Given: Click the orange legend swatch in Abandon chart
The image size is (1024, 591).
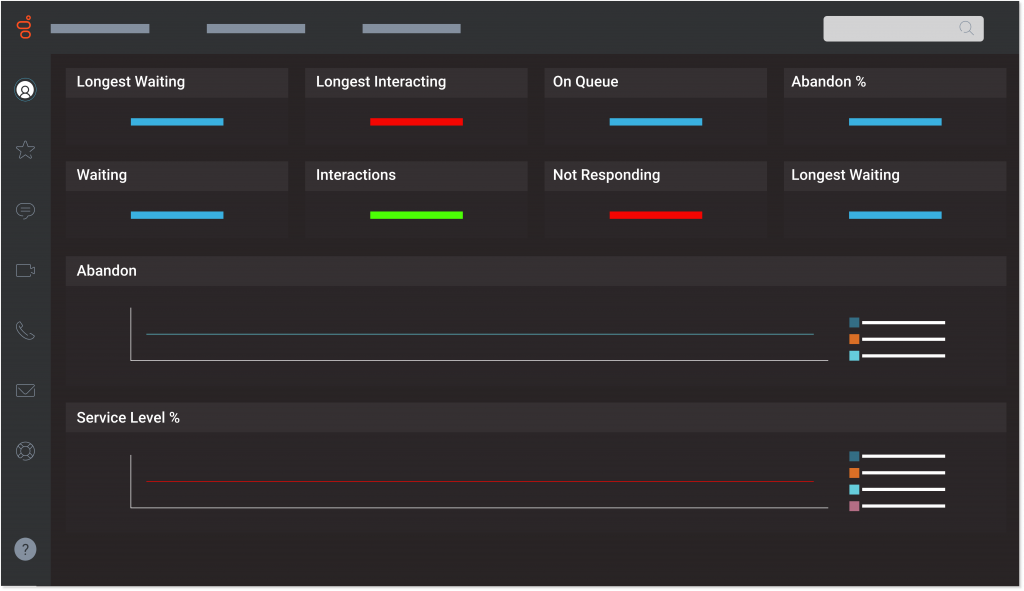Looking at the screenshot, I should tap(854, 339).
